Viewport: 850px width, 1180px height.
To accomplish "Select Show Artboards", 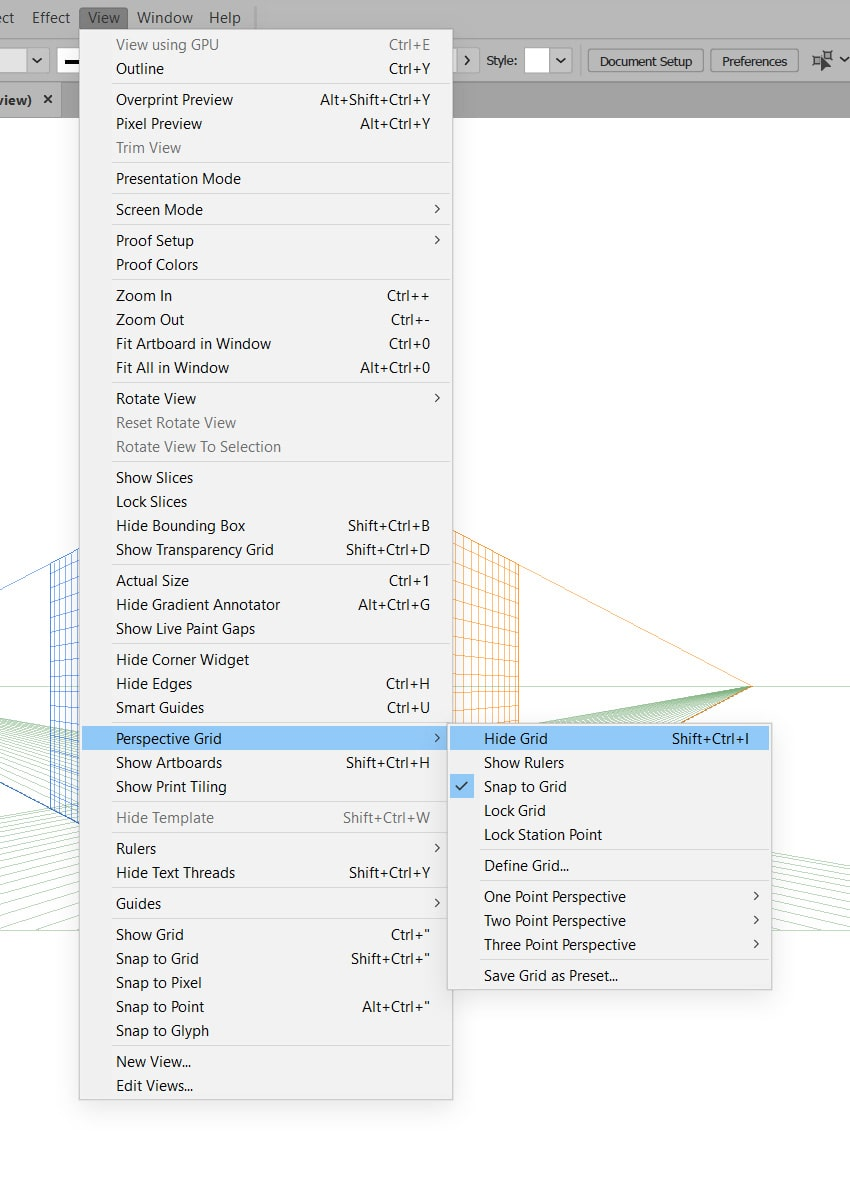I will (x=266, y=762).
